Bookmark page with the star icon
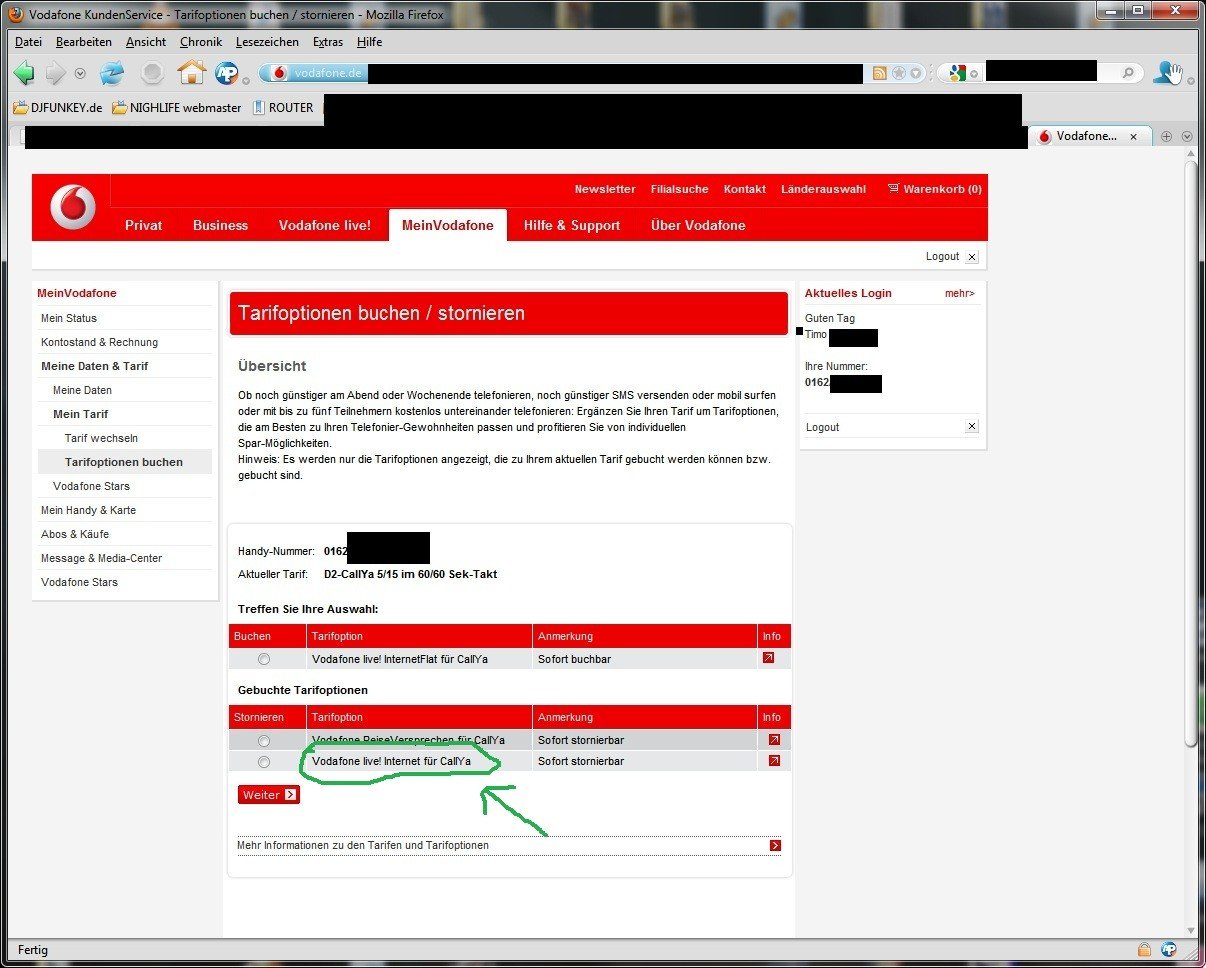The width and height of the screenshot is (1206, 968). point(899,73)
